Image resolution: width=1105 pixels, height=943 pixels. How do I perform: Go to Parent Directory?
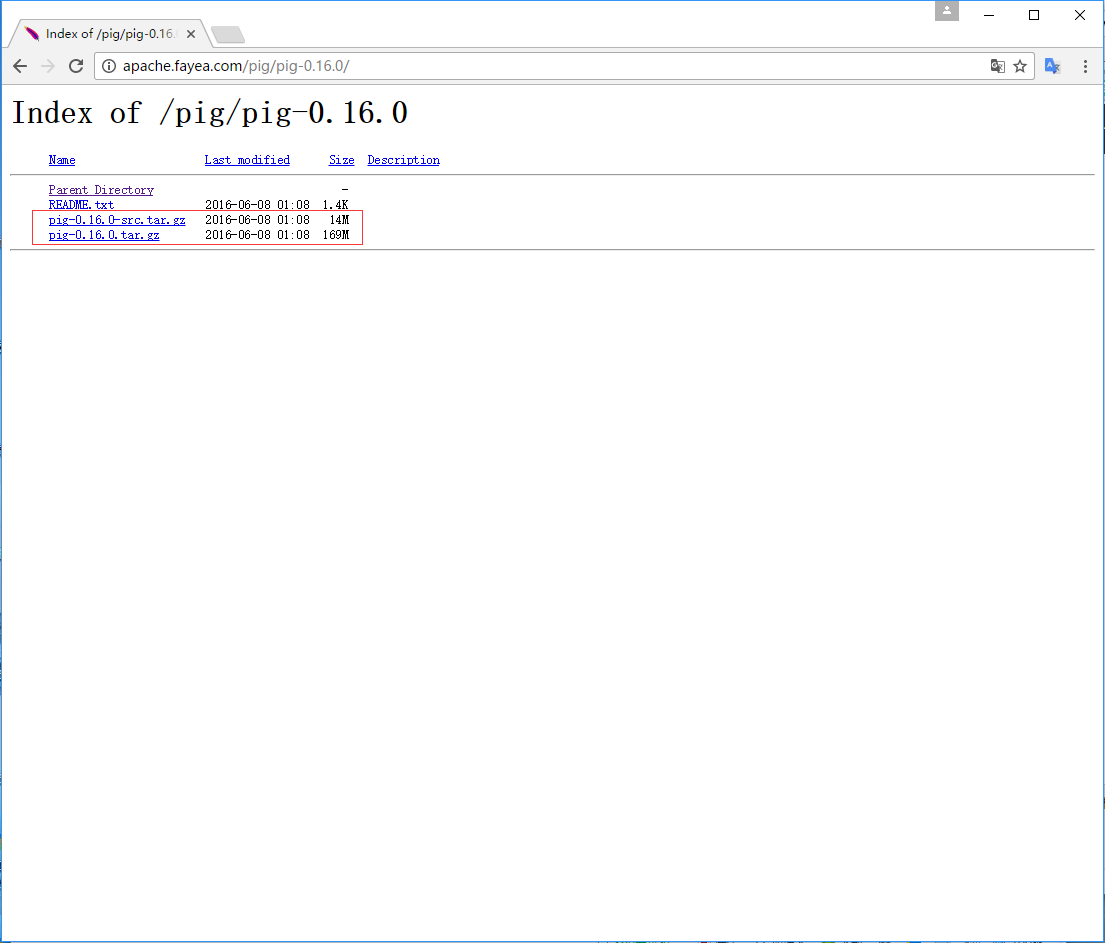tap(101, 190)
